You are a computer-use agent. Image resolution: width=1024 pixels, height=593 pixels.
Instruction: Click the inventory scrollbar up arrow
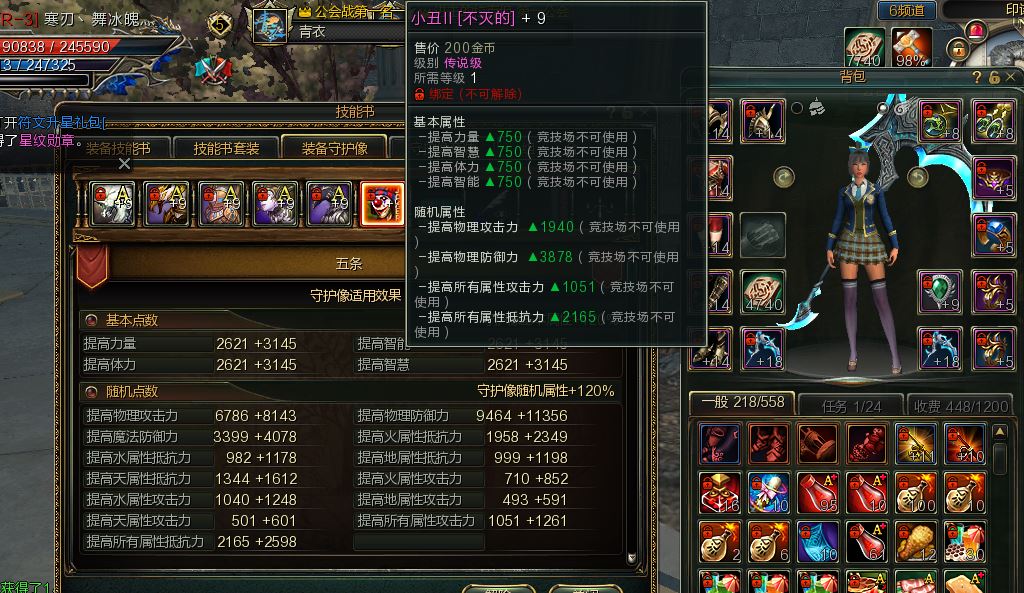[1000, 432]
